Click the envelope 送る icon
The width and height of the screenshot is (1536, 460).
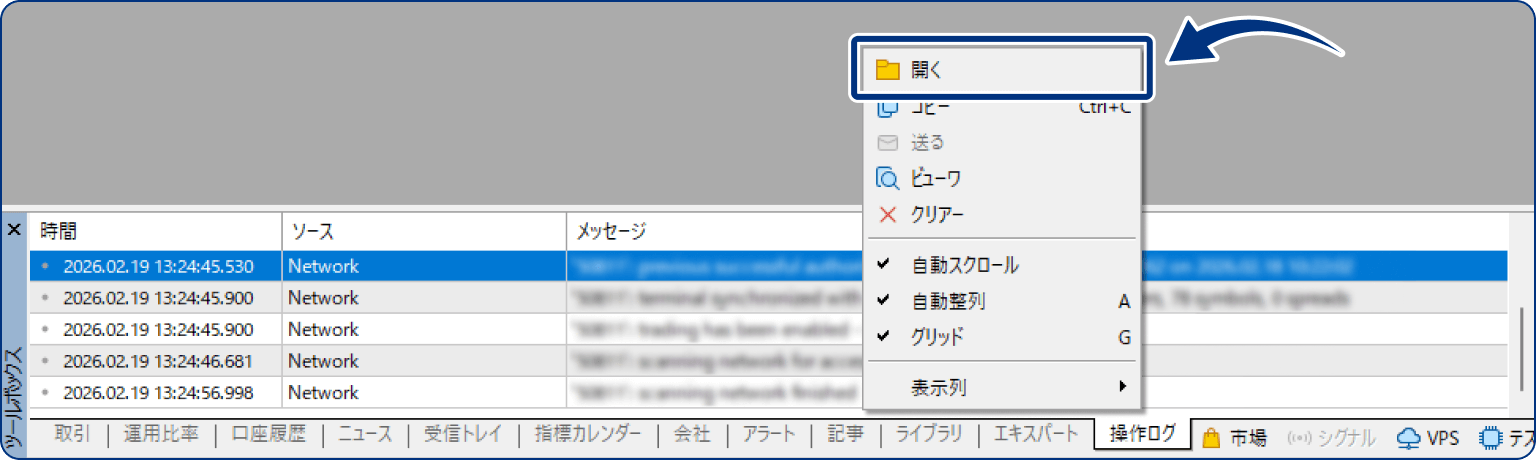[887, 143]
